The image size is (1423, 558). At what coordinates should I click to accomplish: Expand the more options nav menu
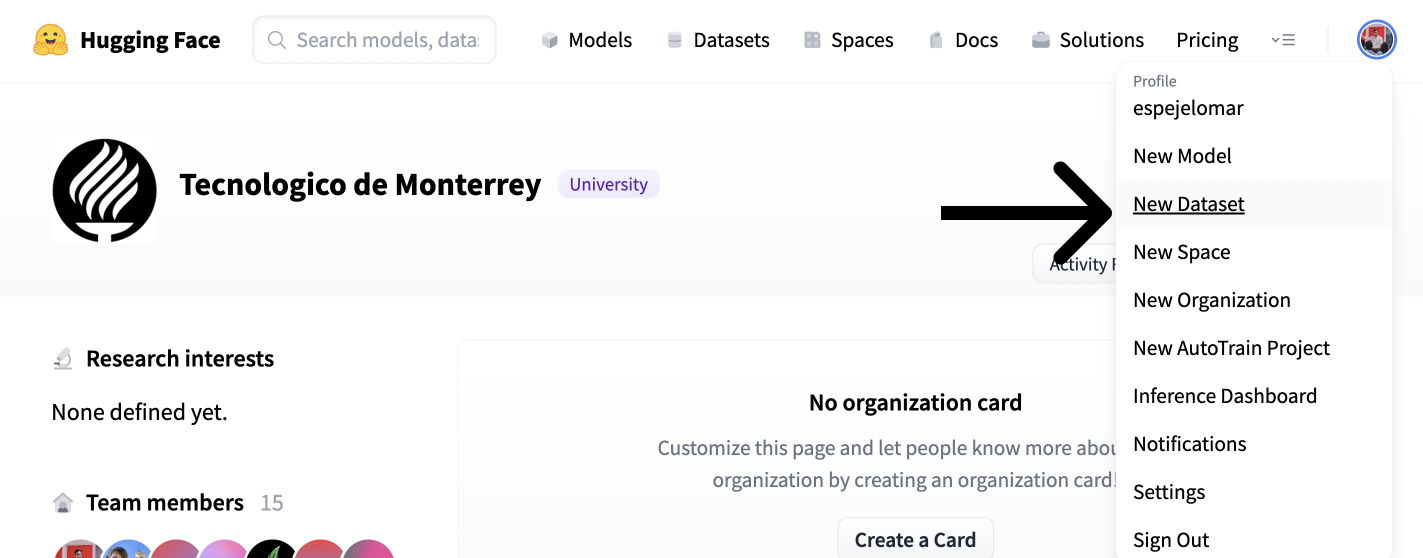1283,40
